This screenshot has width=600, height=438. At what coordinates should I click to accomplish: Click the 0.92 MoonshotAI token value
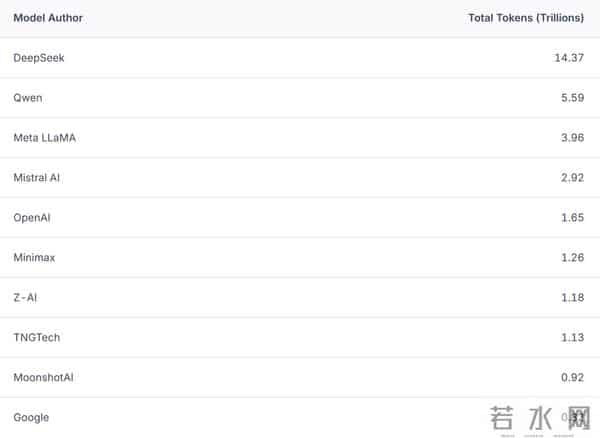[572, 377]
